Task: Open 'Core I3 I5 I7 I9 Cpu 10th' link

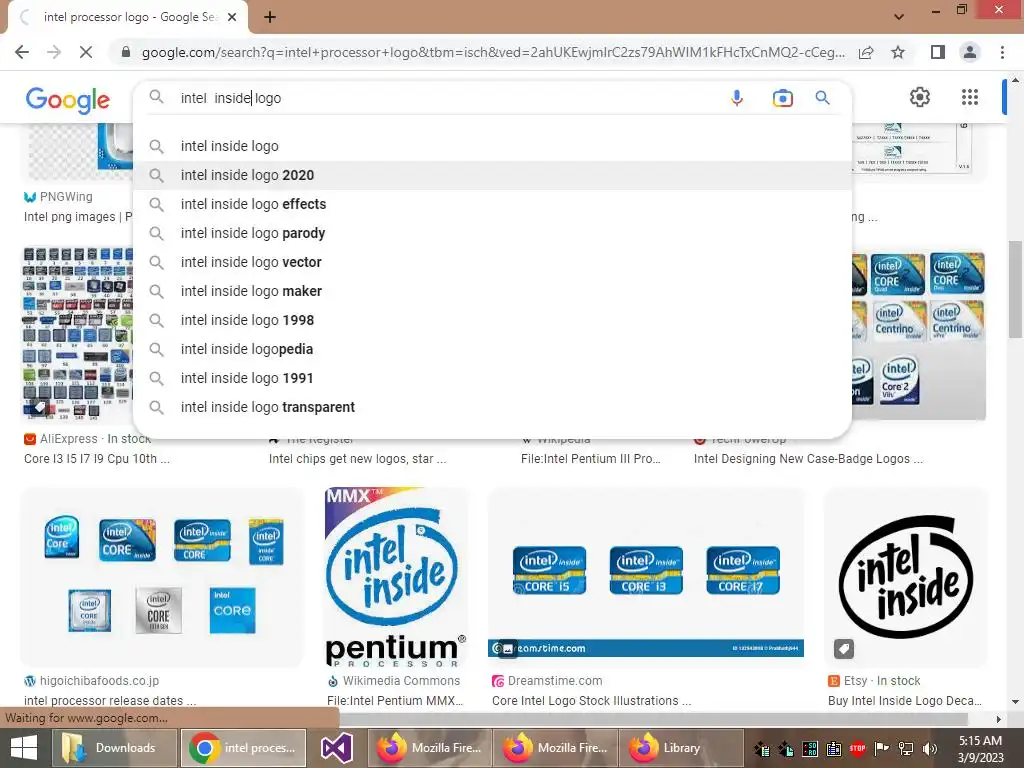Action: coord(97,459)
